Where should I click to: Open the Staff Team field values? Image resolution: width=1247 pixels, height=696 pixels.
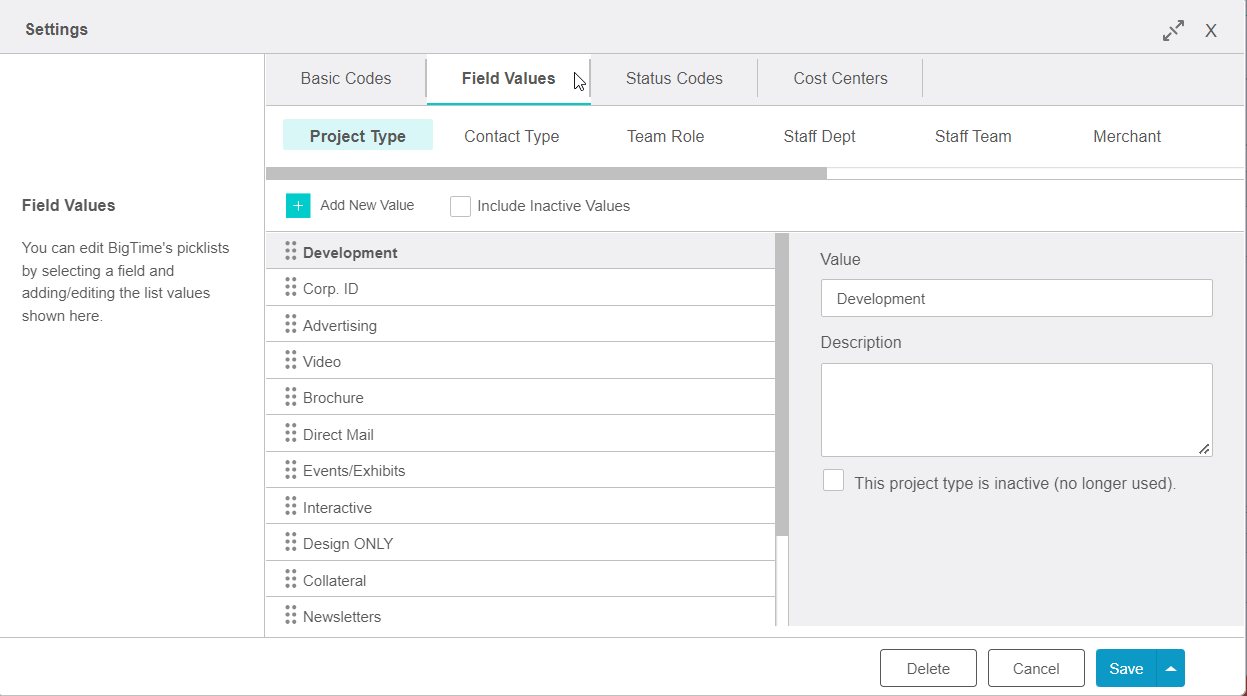973,136
